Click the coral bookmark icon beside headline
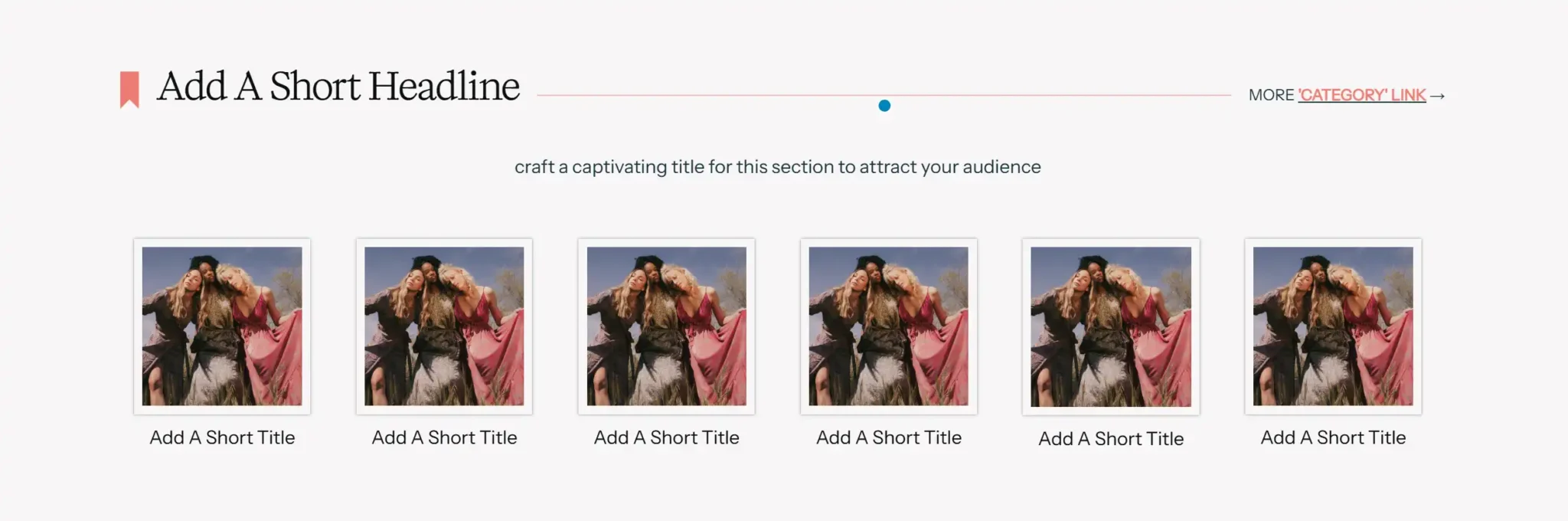This screenshot has height=521, width=1568. [x=129, y=90]
